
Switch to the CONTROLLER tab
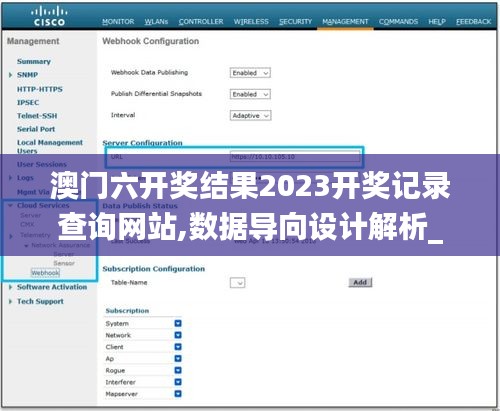coord(201,22)
